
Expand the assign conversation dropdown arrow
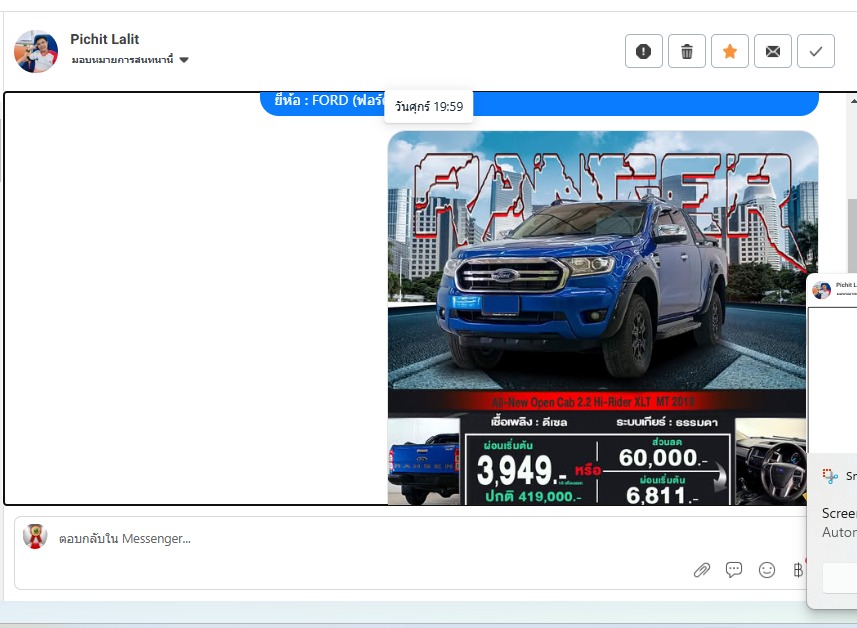184,60
